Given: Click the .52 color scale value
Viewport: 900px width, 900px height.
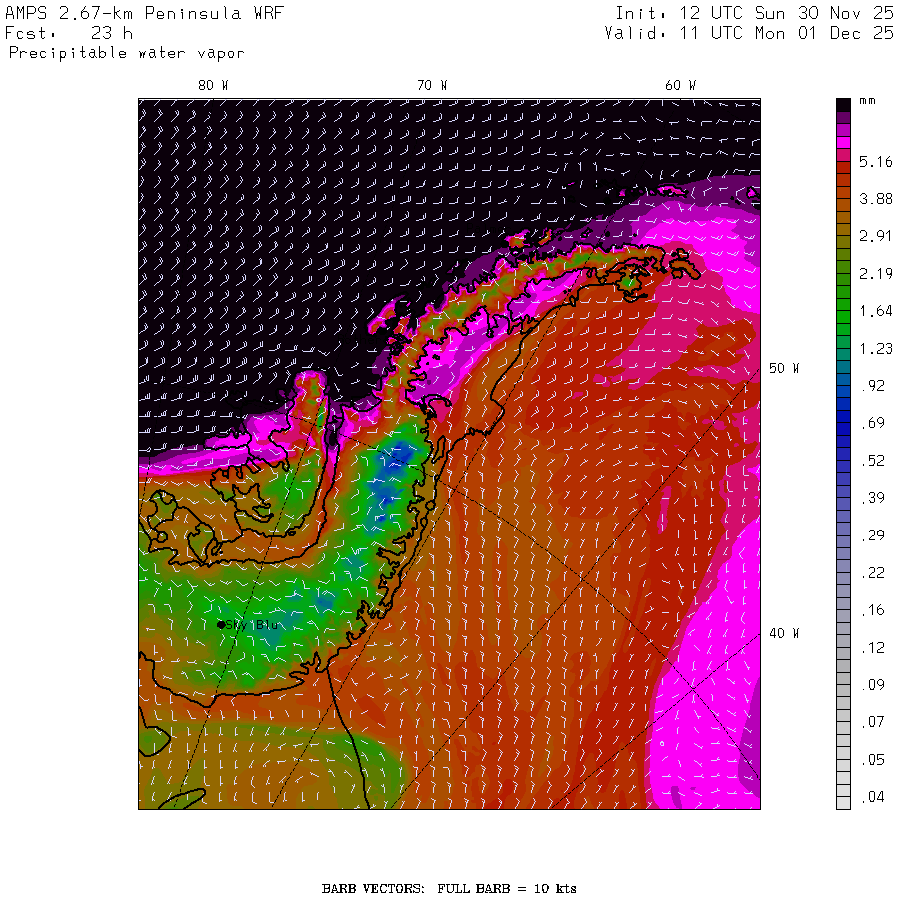Looking at the screenshot, I should click(874, 461).
